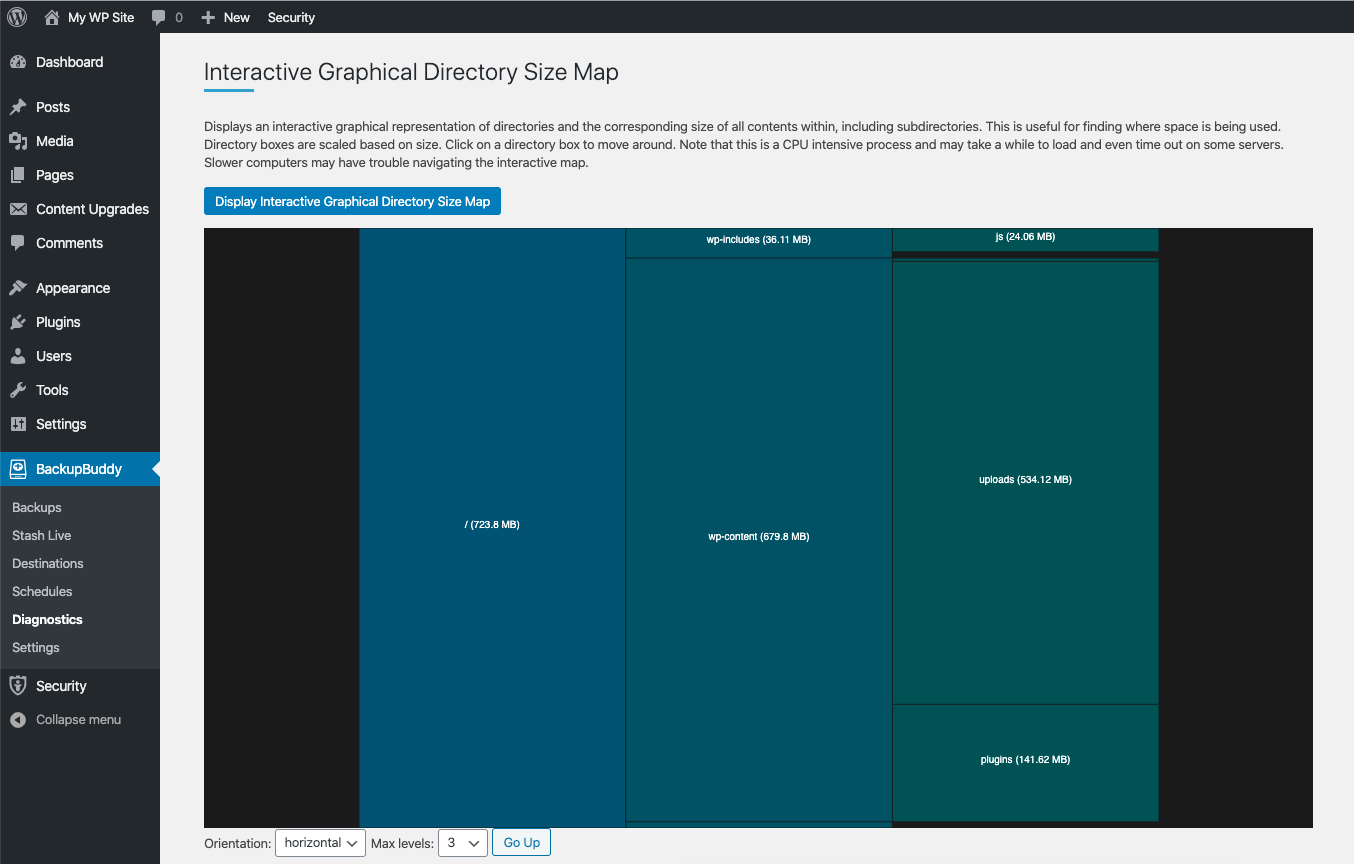The width and height of the screenshot is (1354, 864).
Task: Click the Users person icon
Action: (x=18, y=356)
